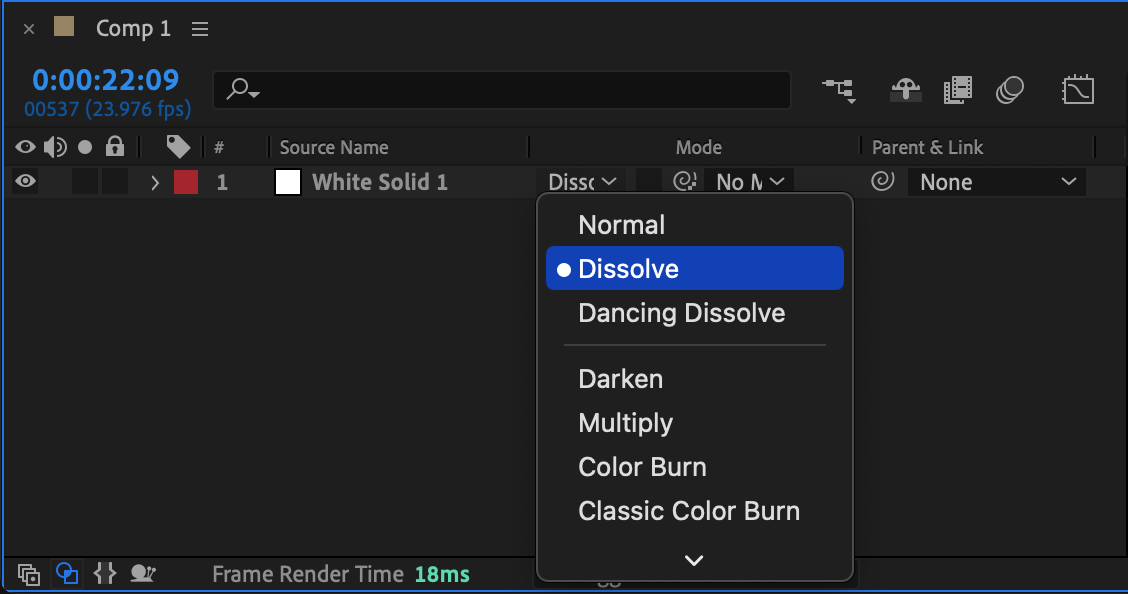This screenshot has height=594, width=1128.
Task: Click the parent pick whip spiral
Action: 882,182
